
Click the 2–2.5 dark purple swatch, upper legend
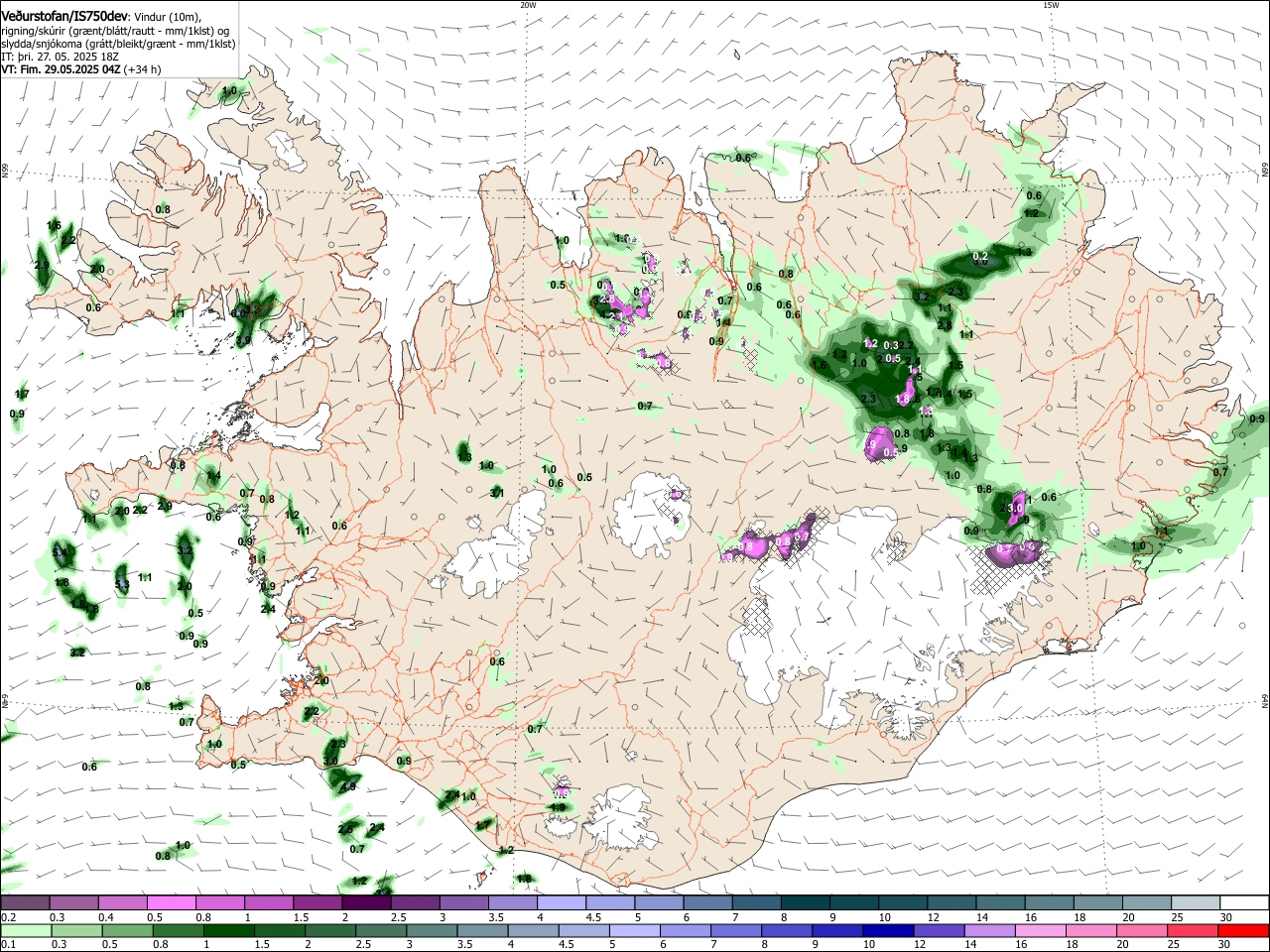[366, 903]
